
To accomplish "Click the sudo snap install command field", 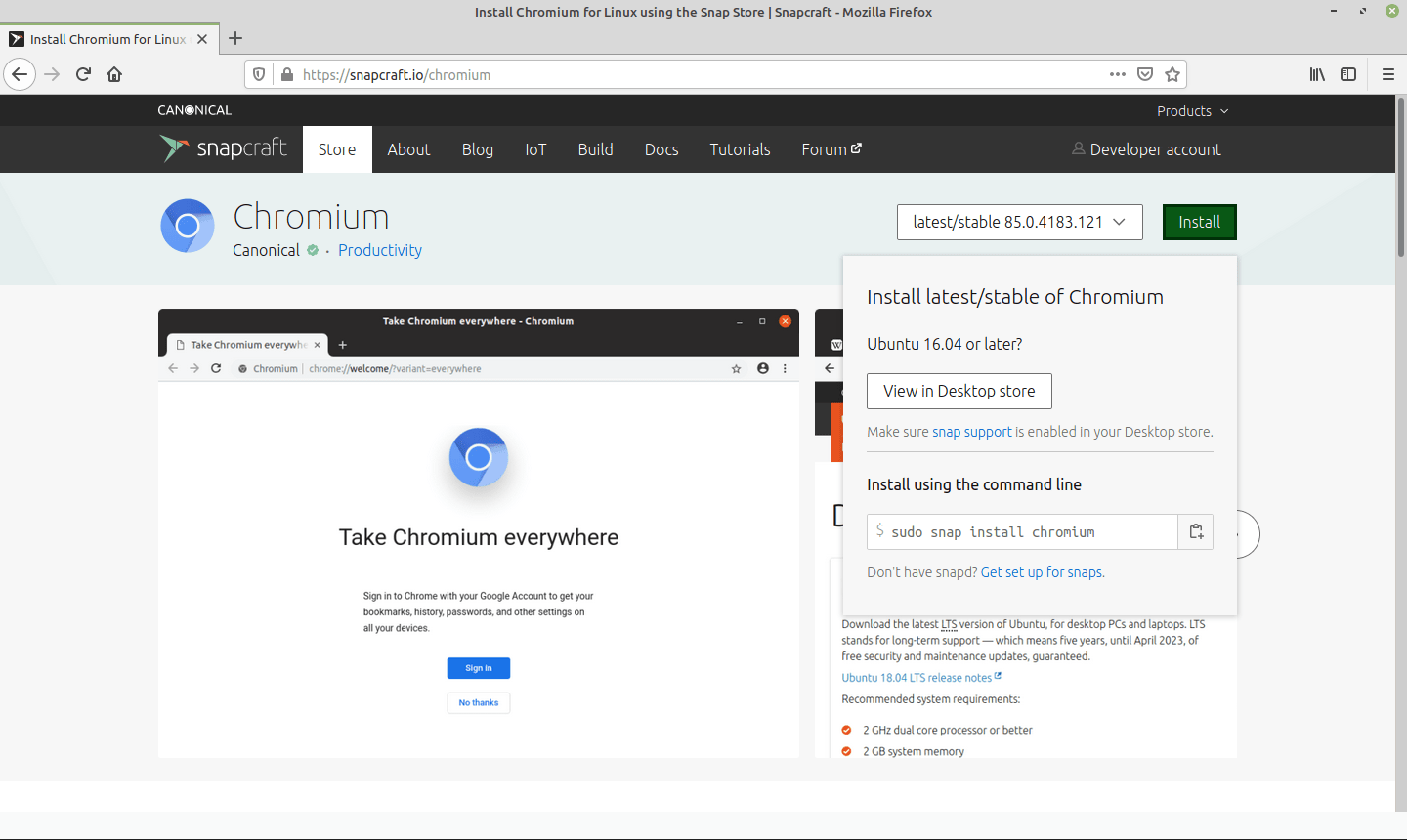I will pyautogui.click(x=1022, y=531).
